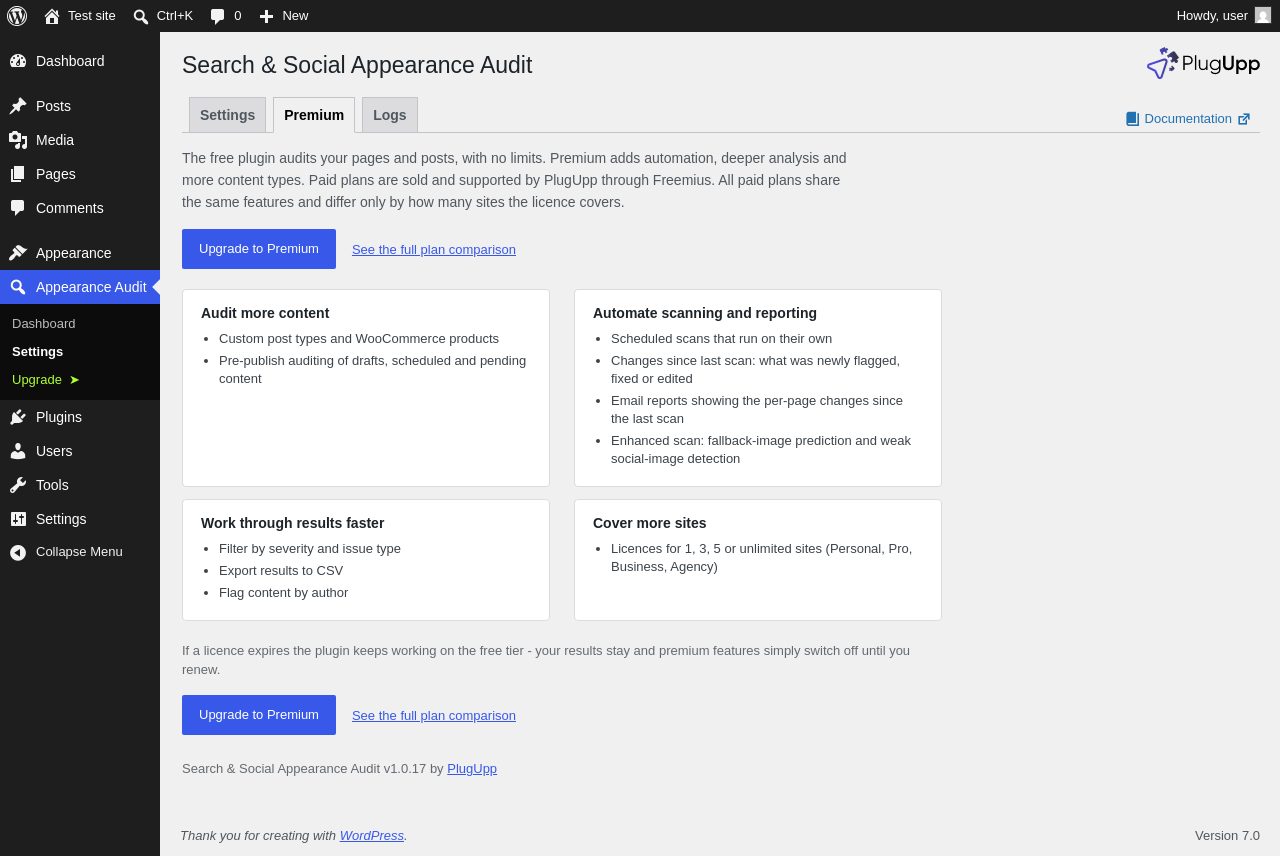Click the top Upgrade to Premium button
The image size is (1280, 856).
259,249
